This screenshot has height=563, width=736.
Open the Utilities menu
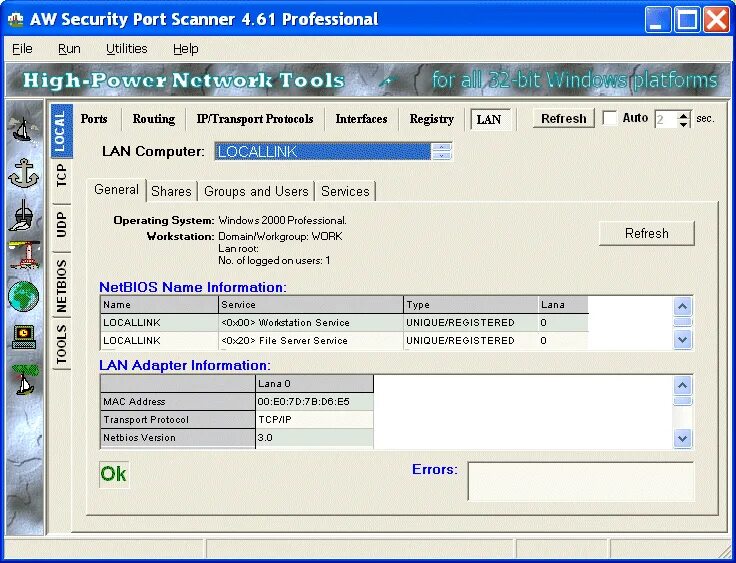[x=126, y=49]
